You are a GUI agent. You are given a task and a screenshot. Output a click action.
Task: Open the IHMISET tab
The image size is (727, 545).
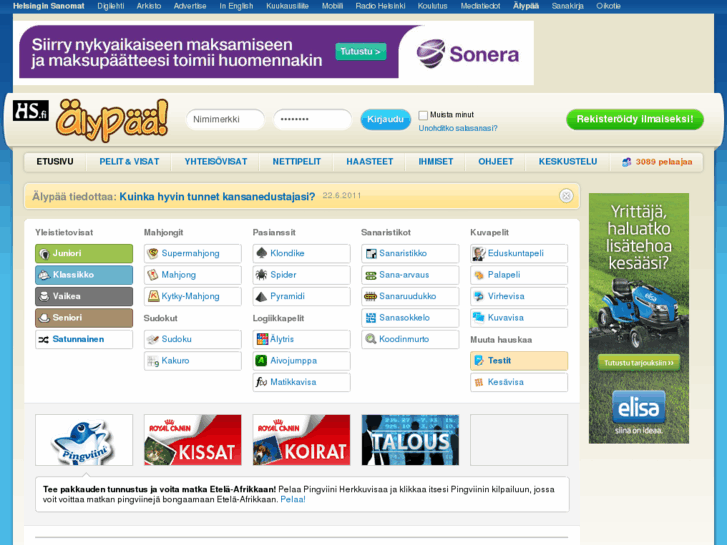[x=435, y=162]
